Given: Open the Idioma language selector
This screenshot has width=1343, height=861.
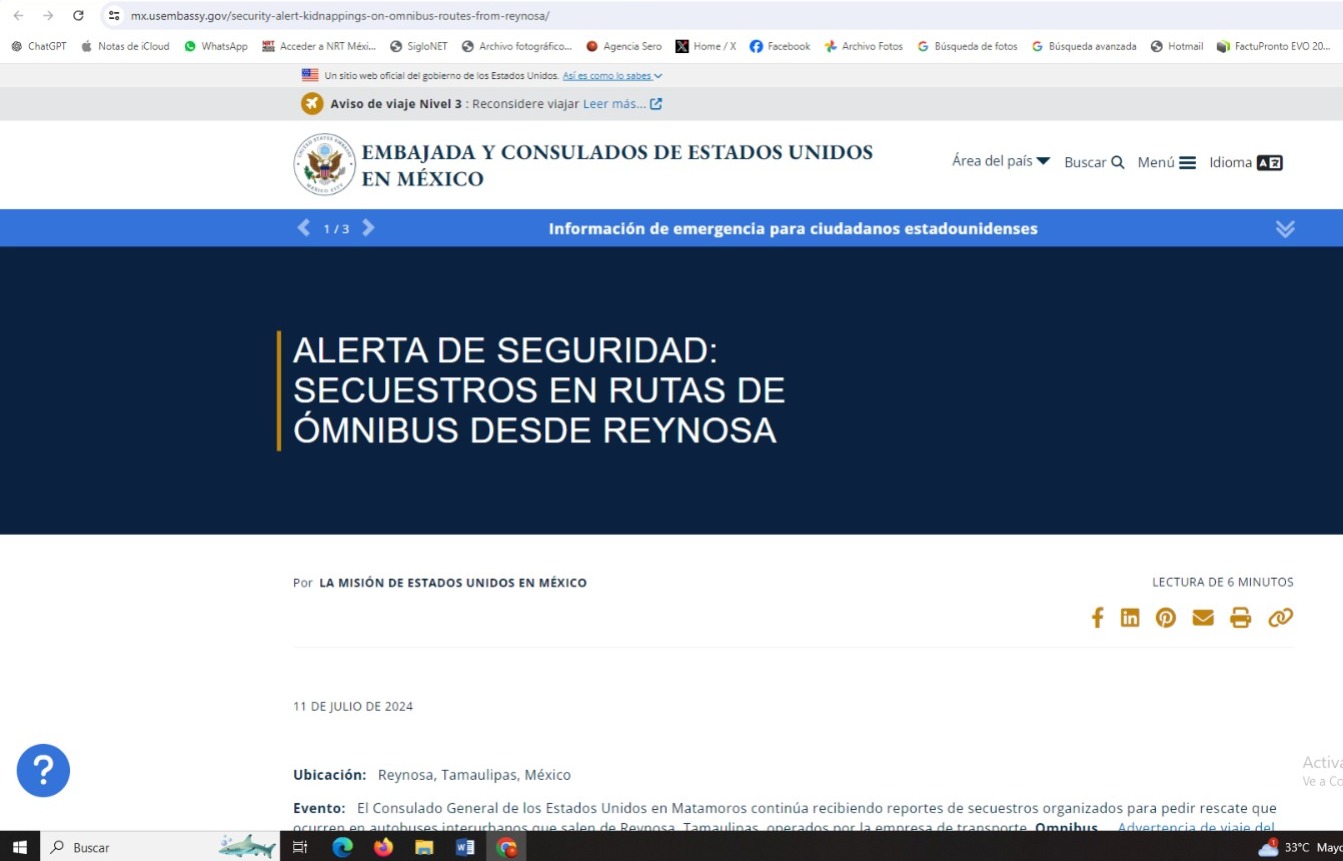Looking at the screenshot, I should tap(1245, 162).
